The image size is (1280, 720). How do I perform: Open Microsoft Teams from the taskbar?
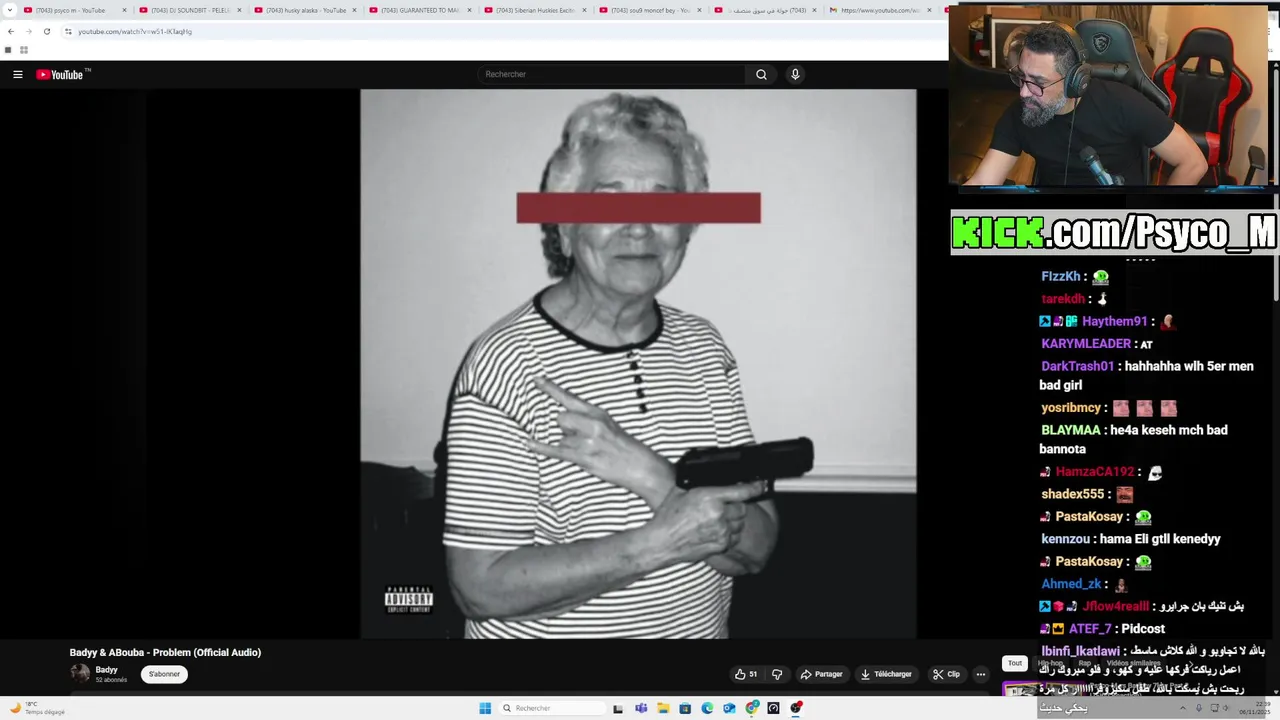pos(641,708)
